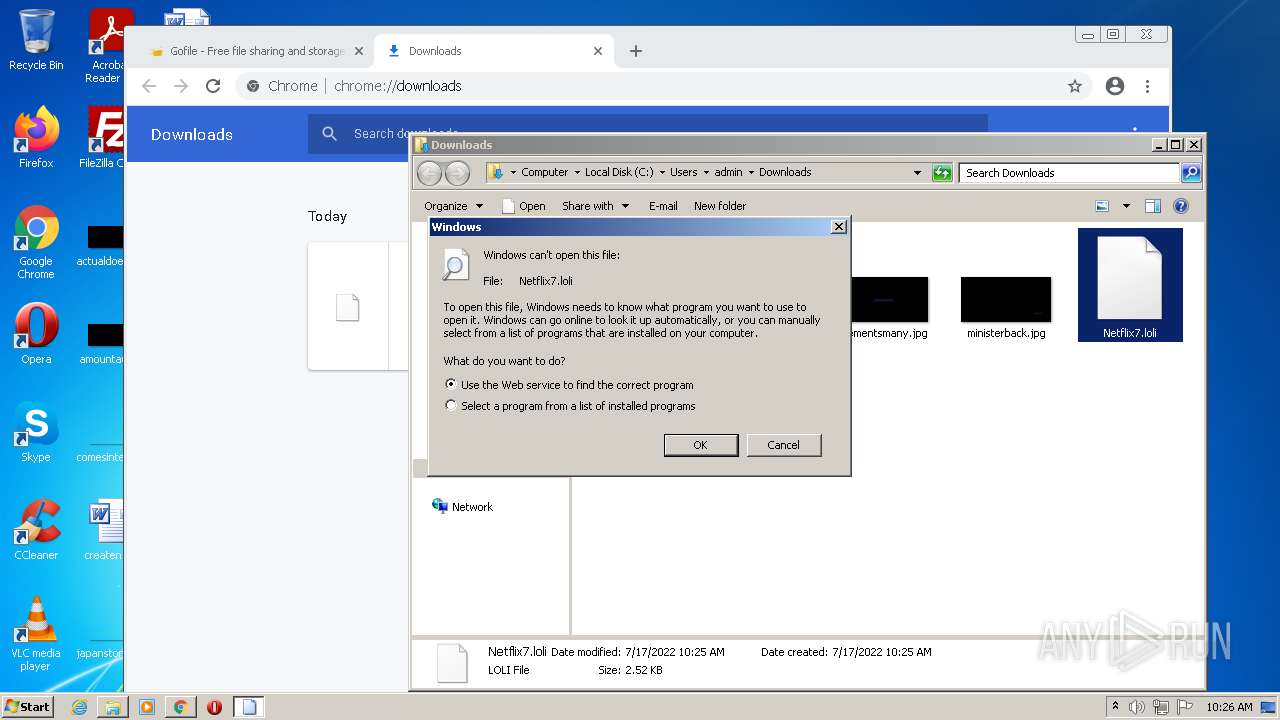The height and width of the screenshot is (720, 1280).
Task: Click the Downloads breadcrumb segment
Action: (x=785, y=173)
